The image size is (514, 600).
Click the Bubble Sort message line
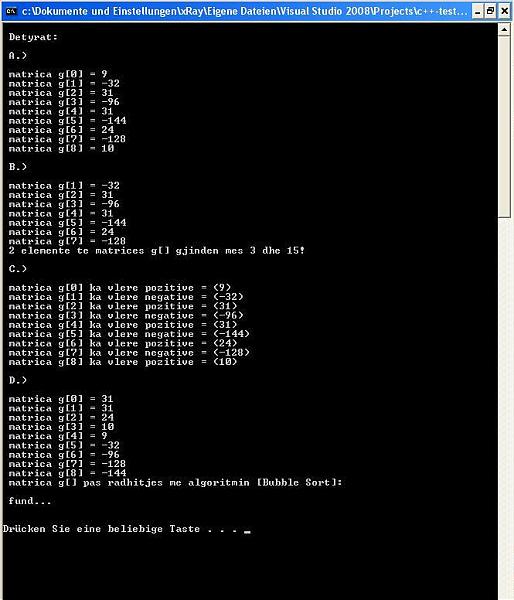click(175, 483)
